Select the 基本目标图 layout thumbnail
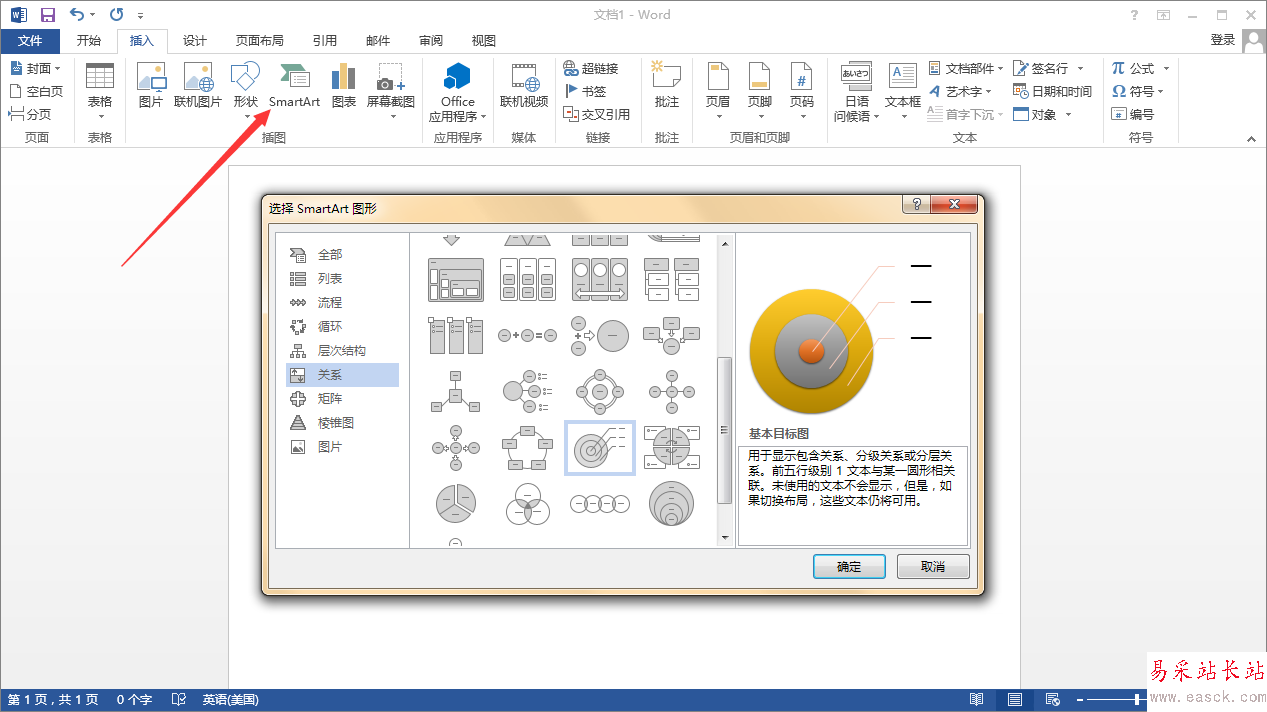 point(600,447)
